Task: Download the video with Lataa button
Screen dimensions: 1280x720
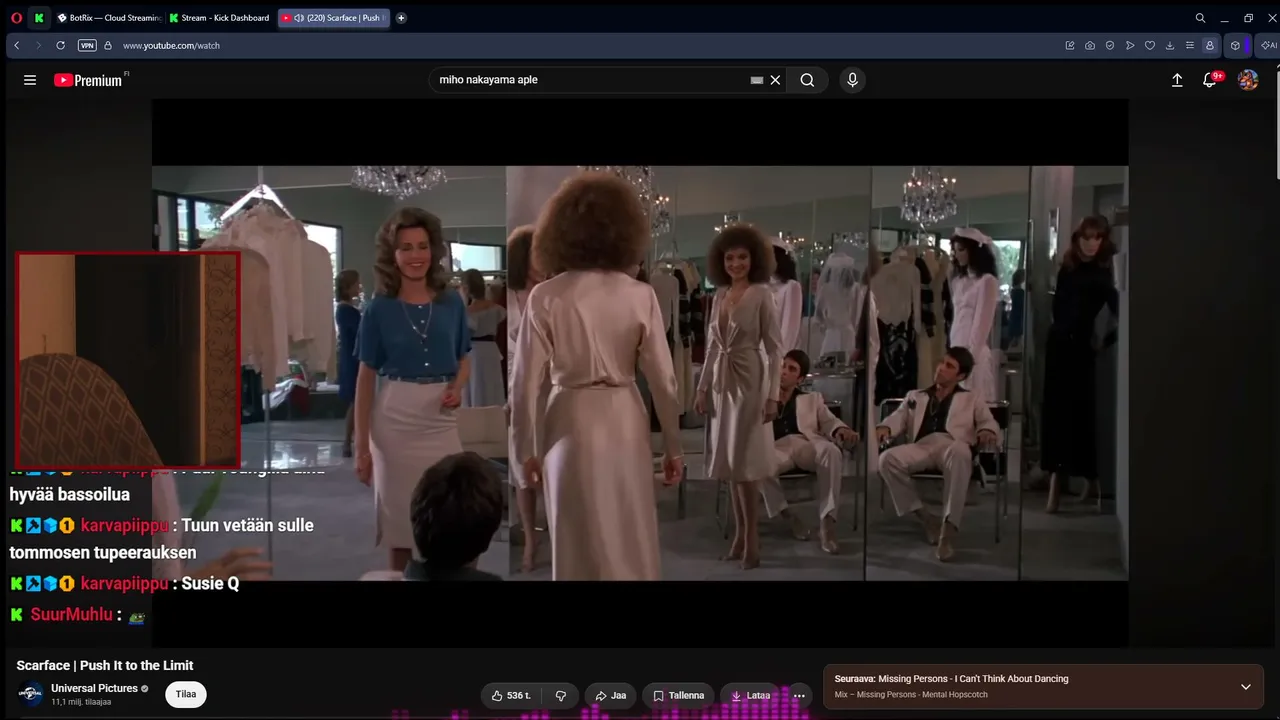Action: click(751, 696)
